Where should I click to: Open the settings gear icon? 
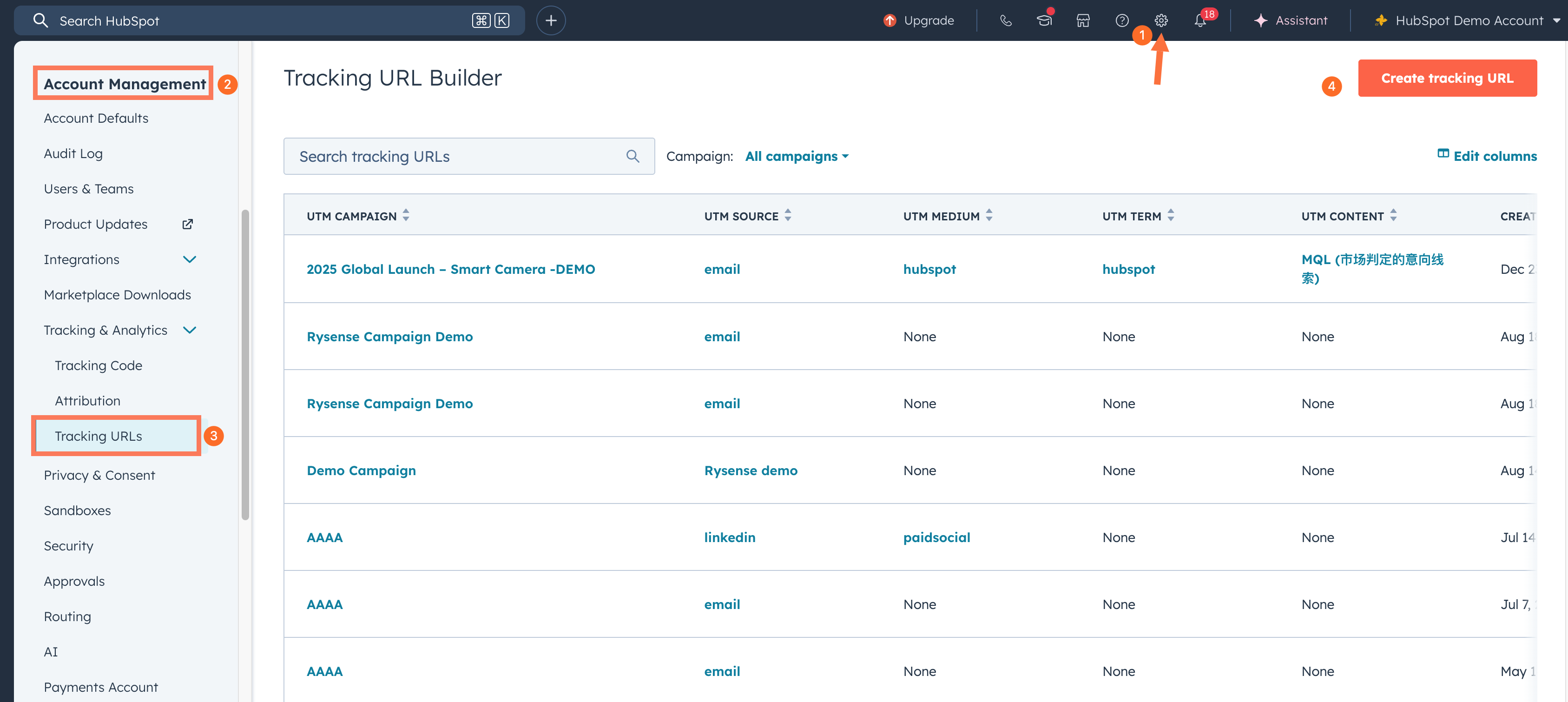pos(1161,21)
